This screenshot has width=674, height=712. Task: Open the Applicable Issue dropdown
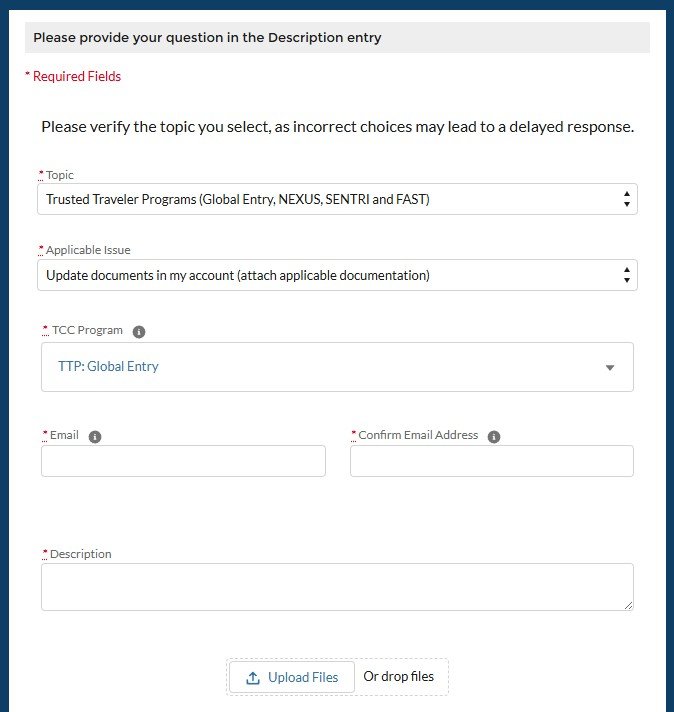[337, 275]
